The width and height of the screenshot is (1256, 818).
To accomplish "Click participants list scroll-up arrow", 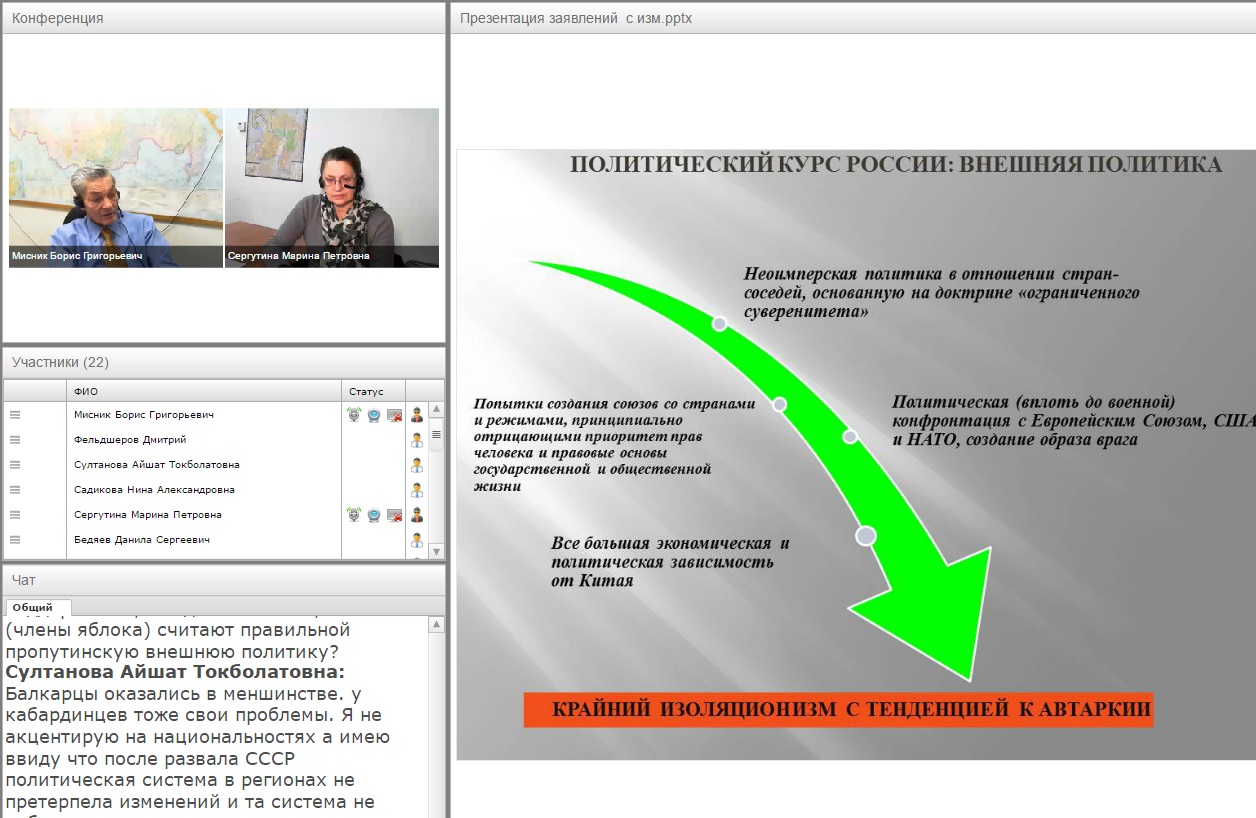I will tap(436, 409).
